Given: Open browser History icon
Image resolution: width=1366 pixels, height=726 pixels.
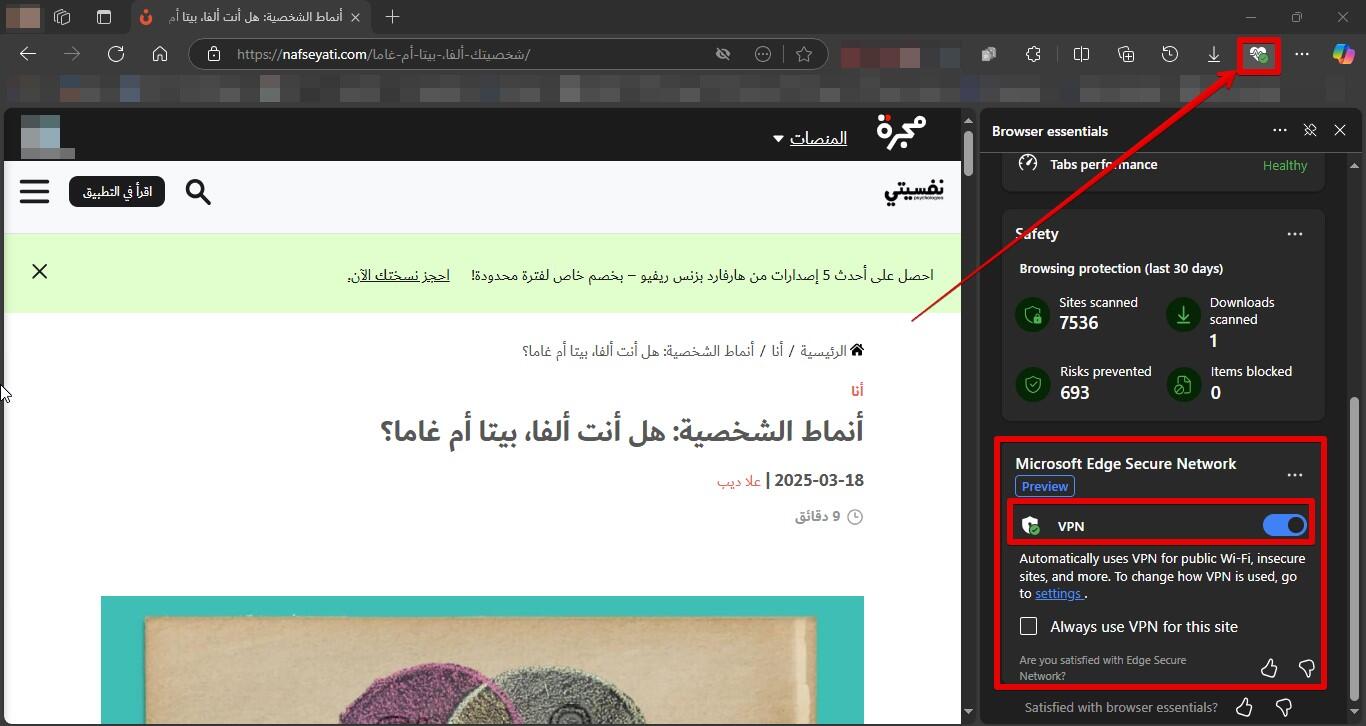Looking at the screenshot, I should point(1169,55).
